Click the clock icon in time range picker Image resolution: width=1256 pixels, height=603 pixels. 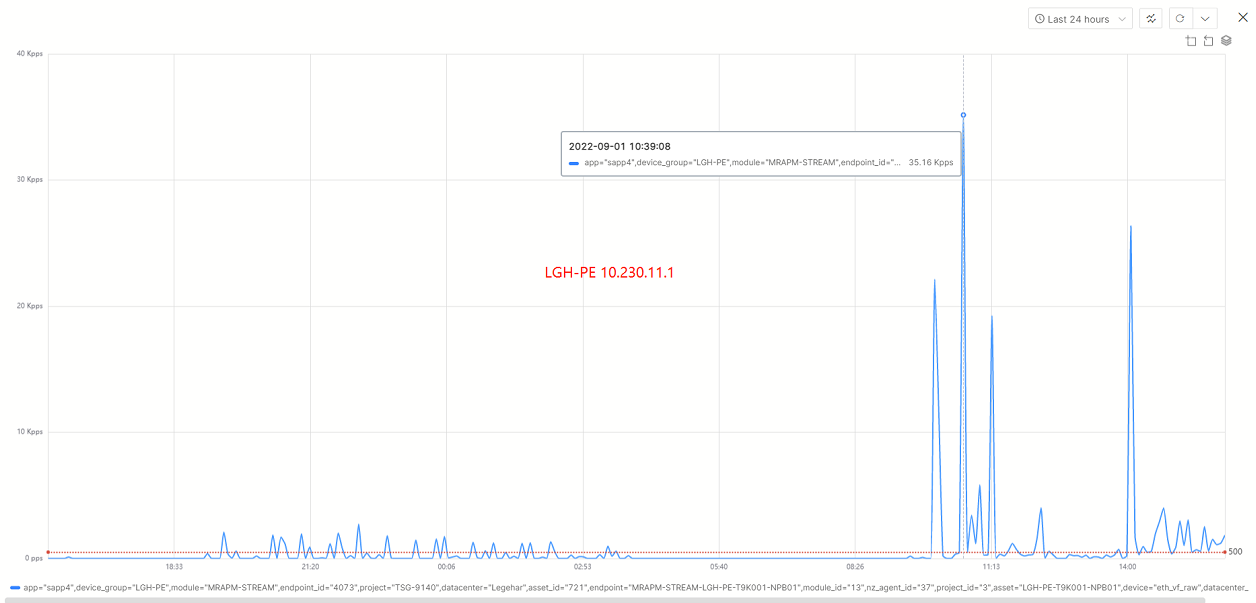[x=1040, y=19]
